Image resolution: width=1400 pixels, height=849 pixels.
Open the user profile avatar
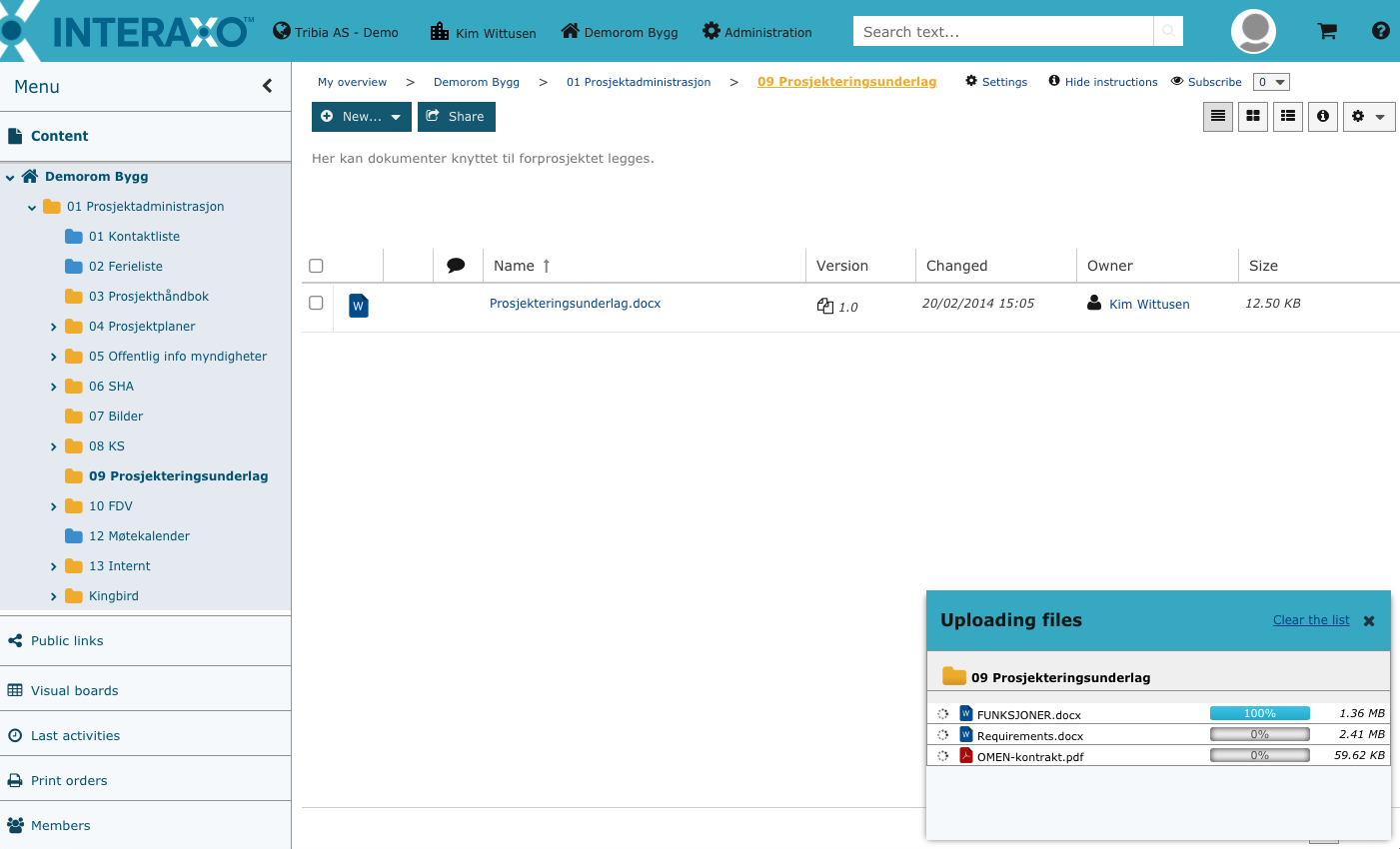(1253, 31)
